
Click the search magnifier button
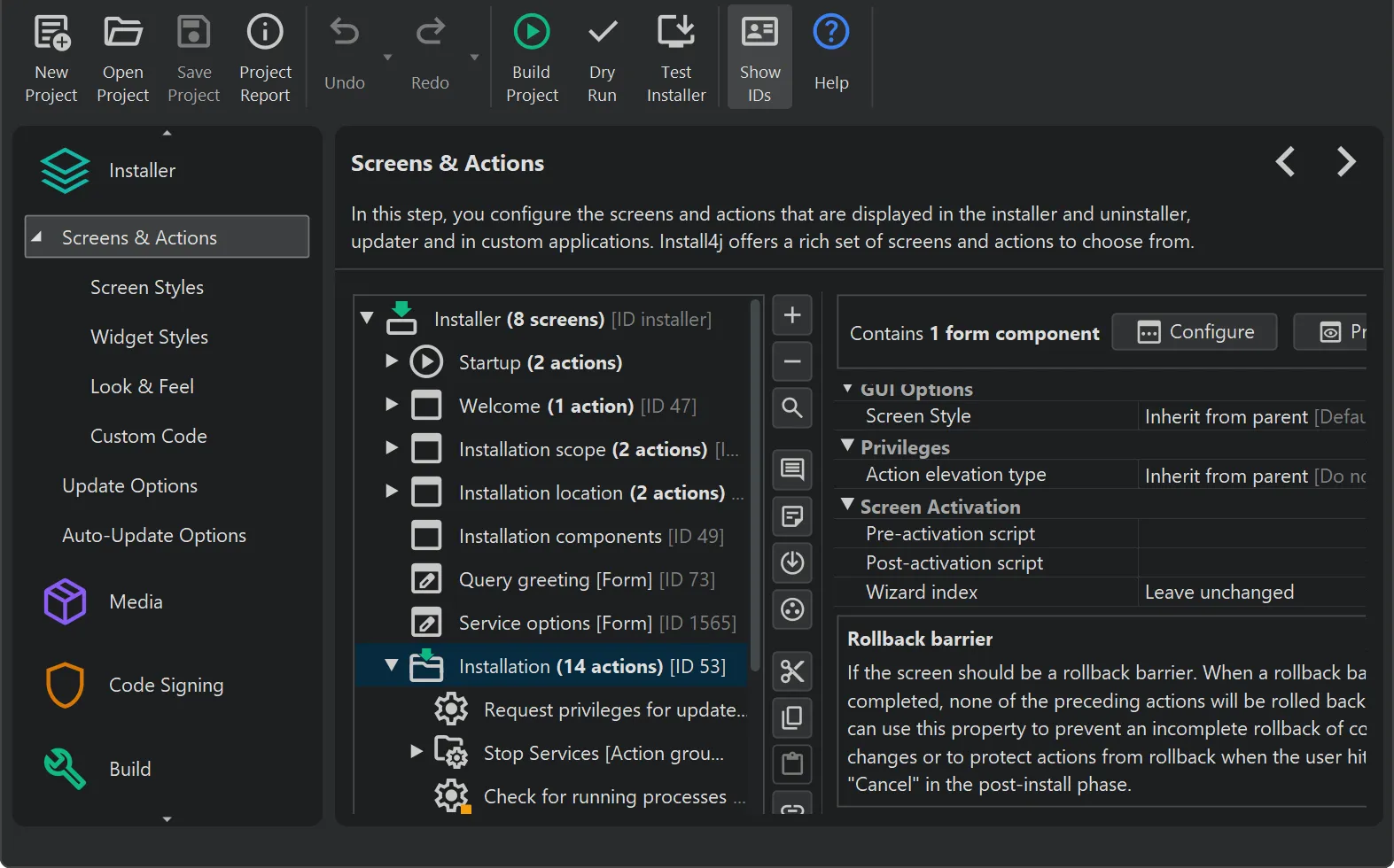coord(792,407)
